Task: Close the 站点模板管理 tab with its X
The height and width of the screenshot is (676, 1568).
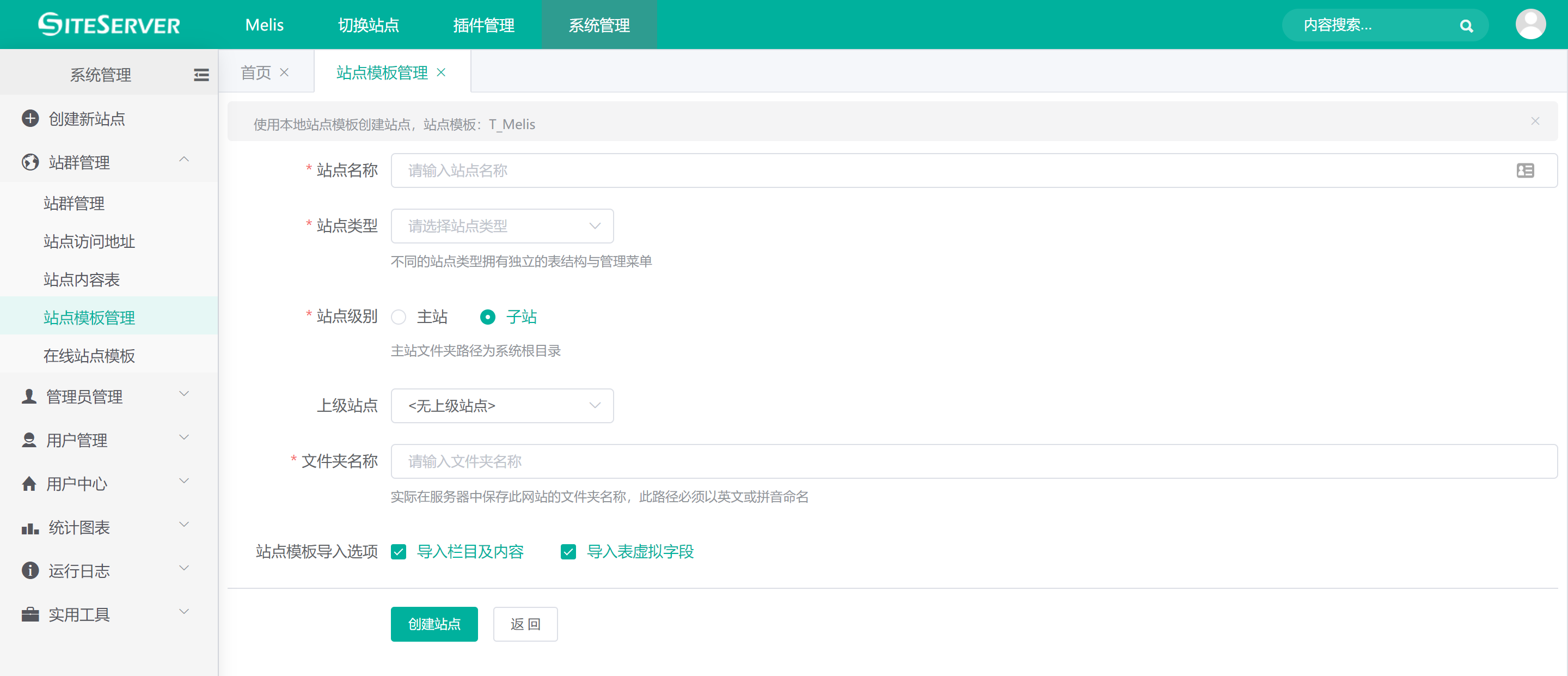Action: point(442,72)
